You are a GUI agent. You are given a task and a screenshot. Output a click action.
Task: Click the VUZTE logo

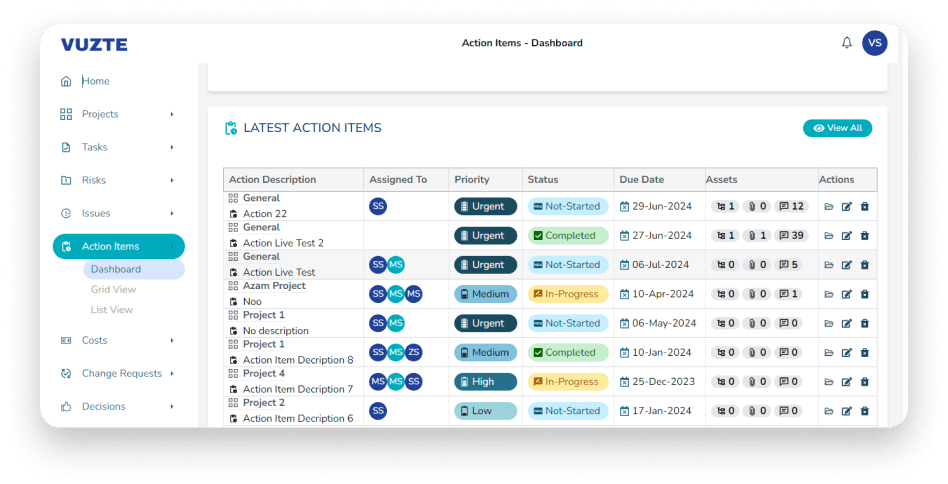[x=94, y=45]
